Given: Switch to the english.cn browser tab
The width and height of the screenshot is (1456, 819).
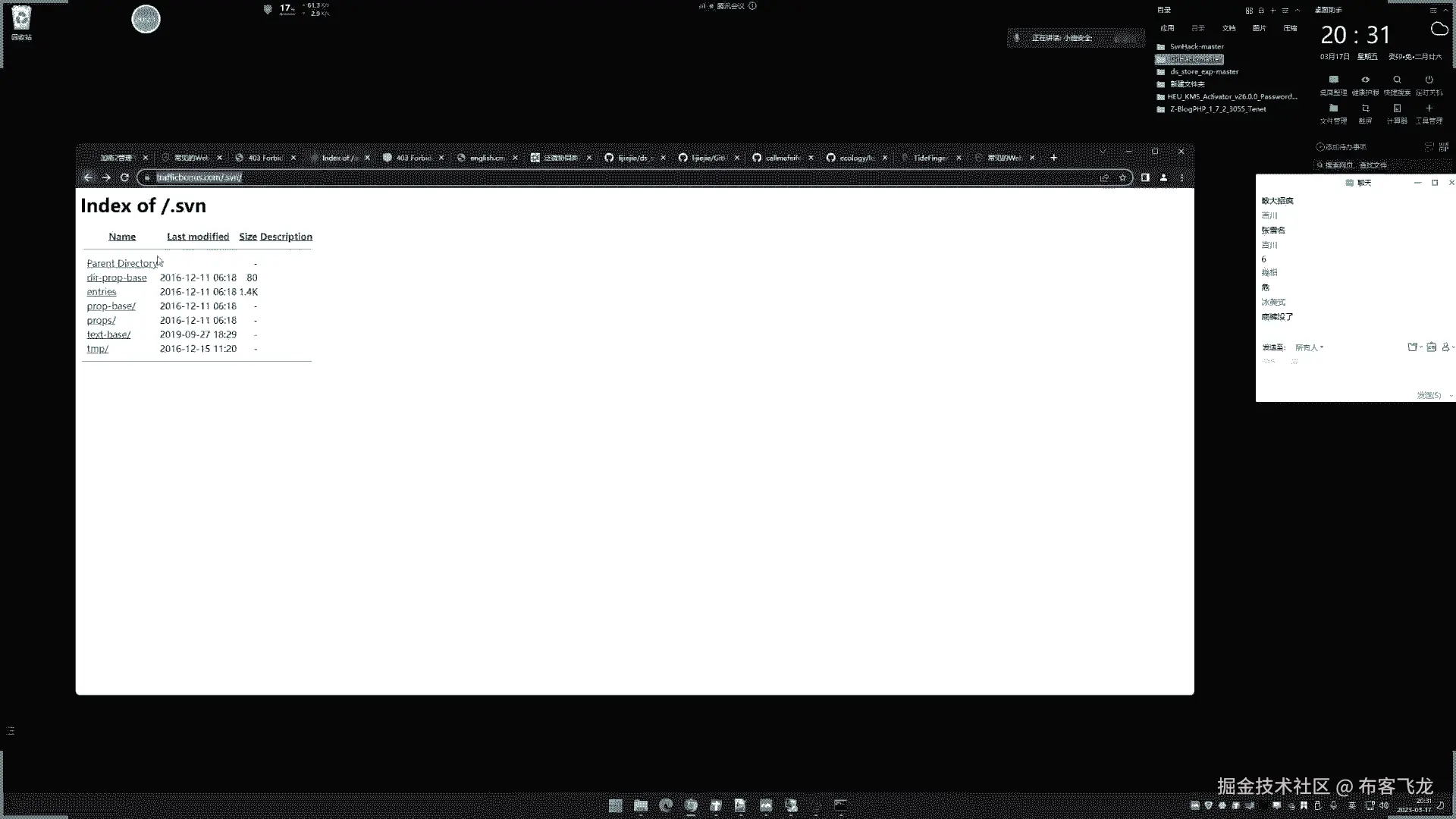Looking at the screenshot, I should click(486, 158).
